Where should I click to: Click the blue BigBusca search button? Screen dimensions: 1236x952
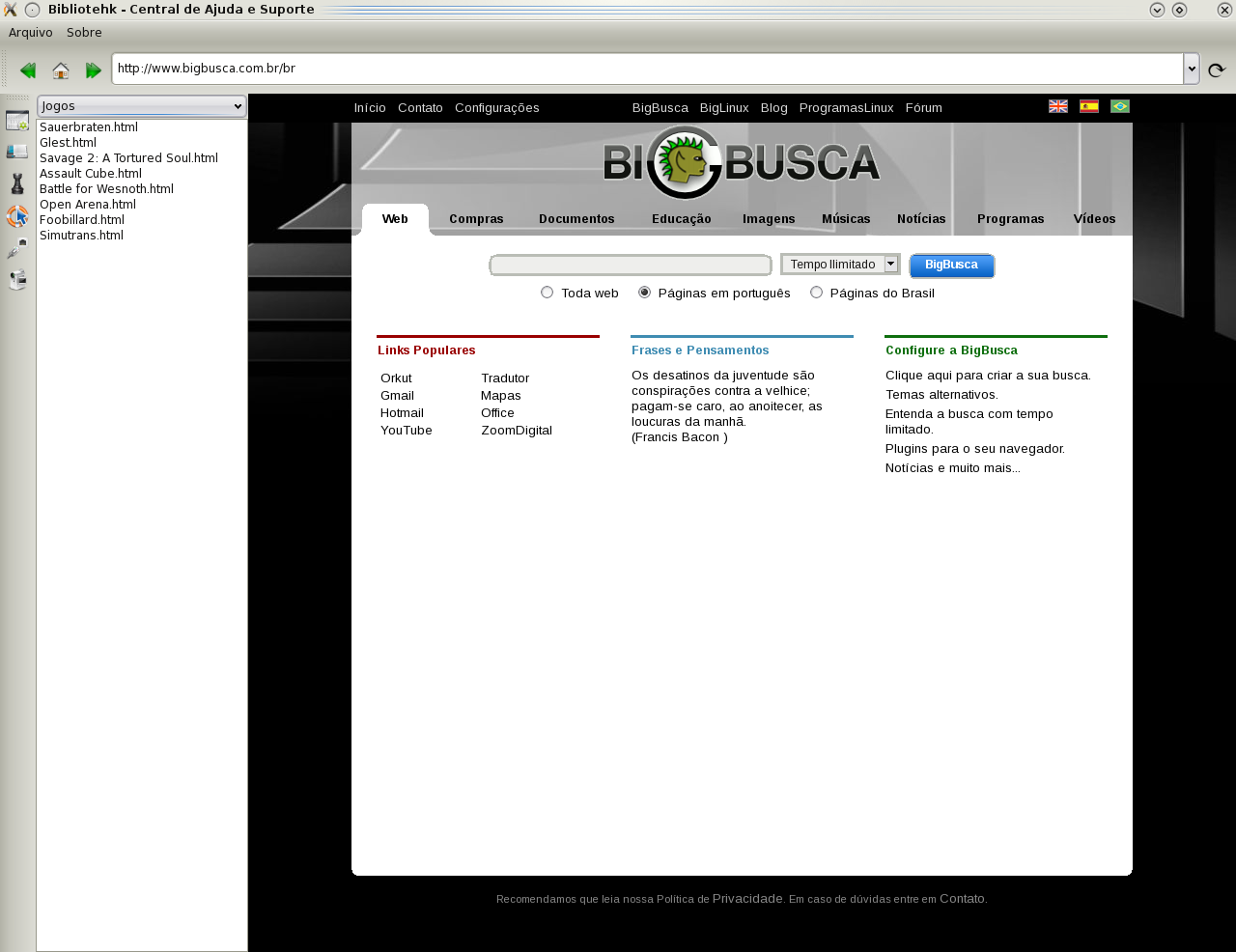tap(952, 266)
